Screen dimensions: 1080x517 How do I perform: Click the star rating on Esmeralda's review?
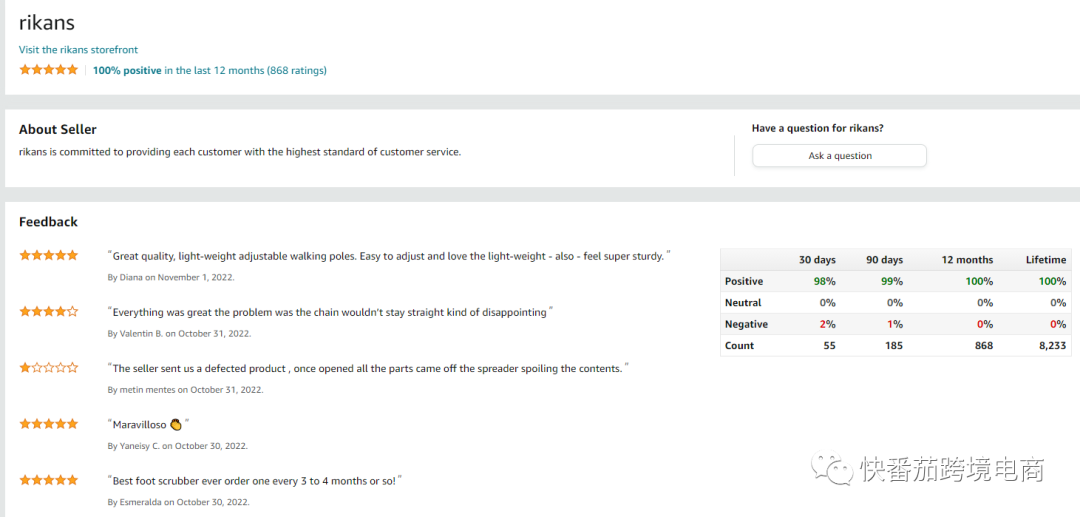[x=49, y=480]
